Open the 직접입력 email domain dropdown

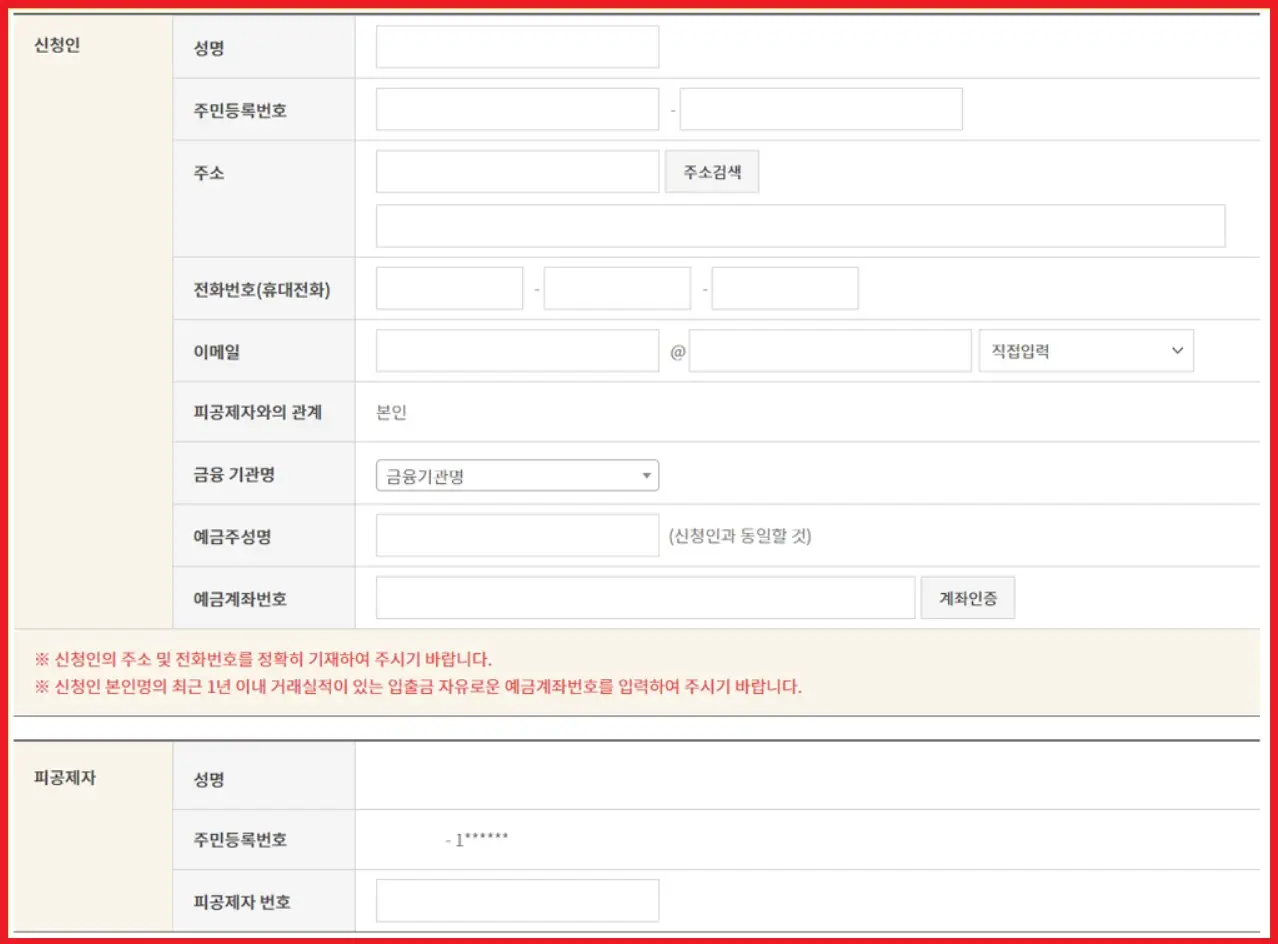(1086, 350)
